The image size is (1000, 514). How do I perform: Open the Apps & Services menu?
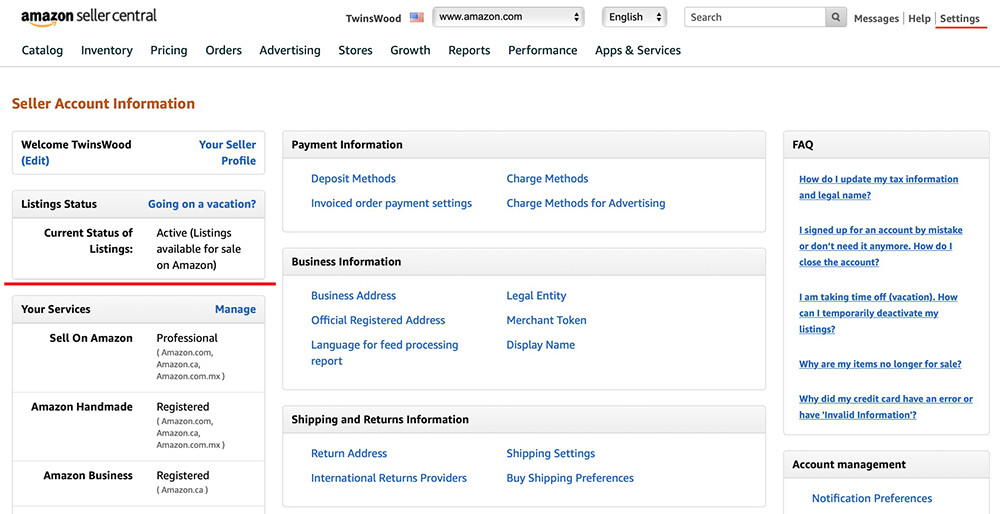(x=638, y=50)
